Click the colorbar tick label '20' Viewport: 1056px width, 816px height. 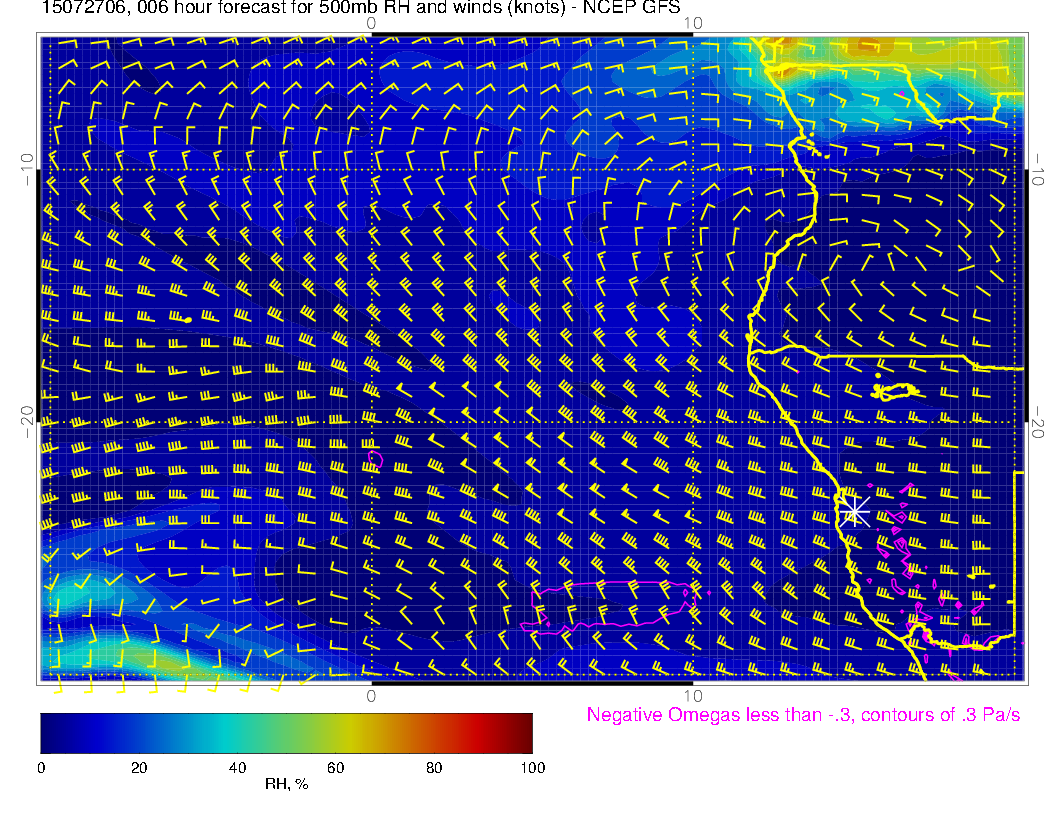tap(139, 768)
